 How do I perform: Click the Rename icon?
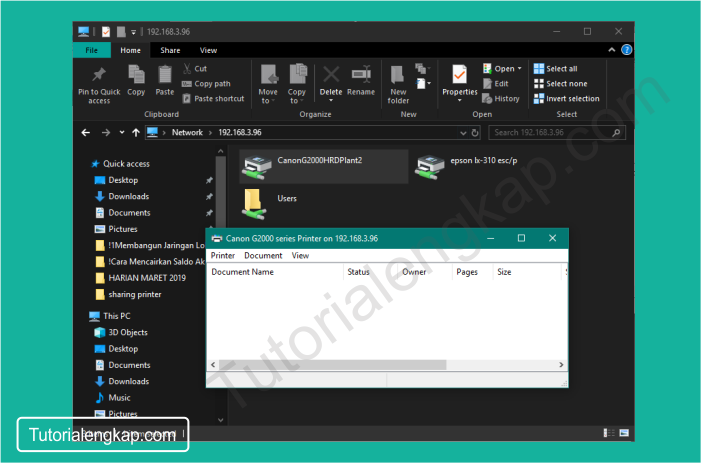361,75
